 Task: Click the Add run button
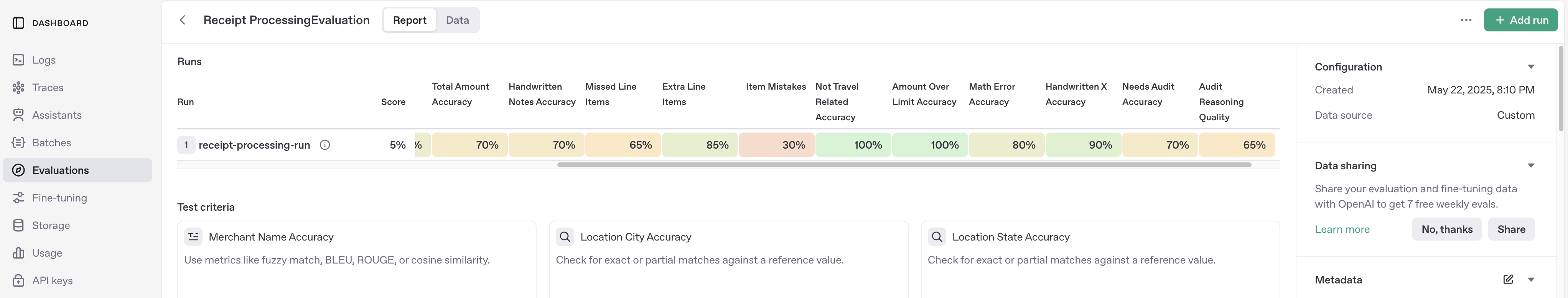click(x=1520, y=20)
